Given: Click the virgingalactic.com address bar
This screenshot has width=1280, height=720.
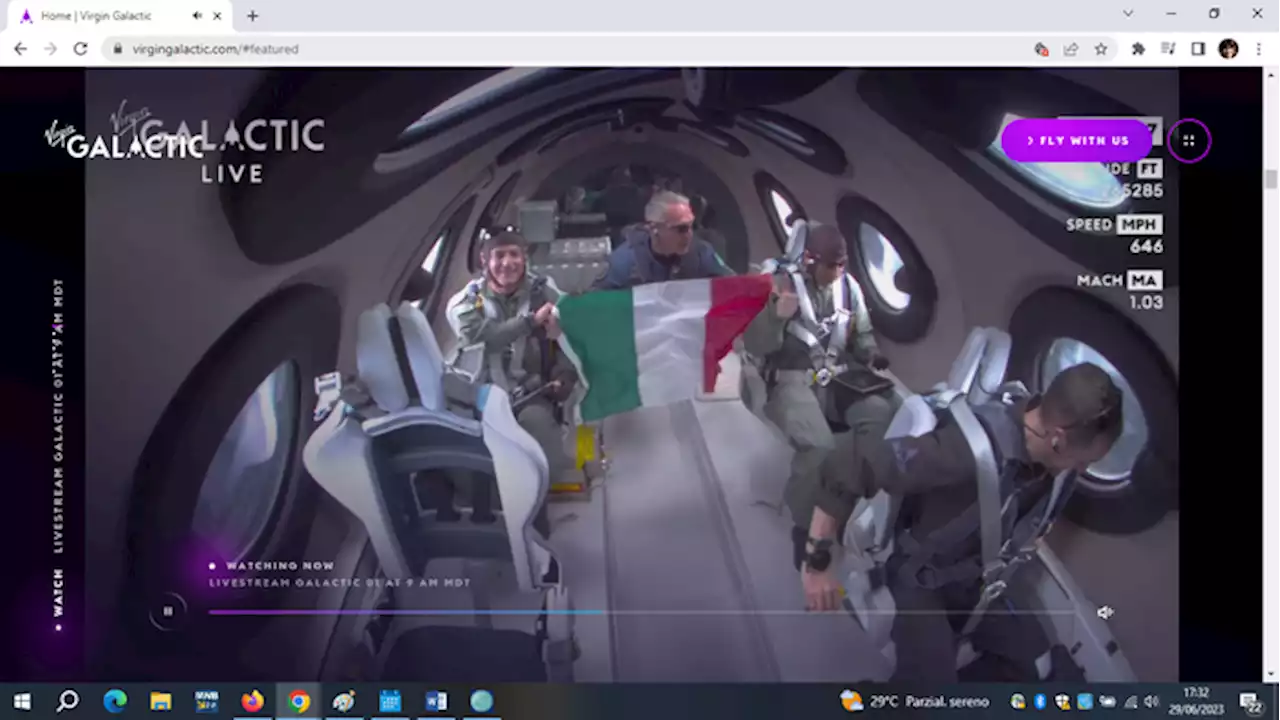Looking at the screenshot, I should point(570,48).
